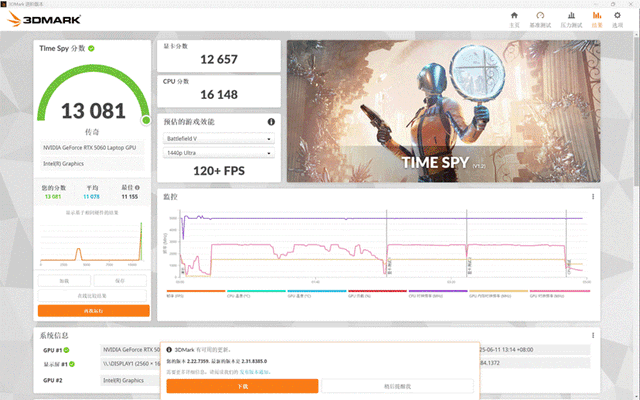
Task: Click the 监控 monitoring panel title
Action: pyautogui.click(x=170, y=197)
